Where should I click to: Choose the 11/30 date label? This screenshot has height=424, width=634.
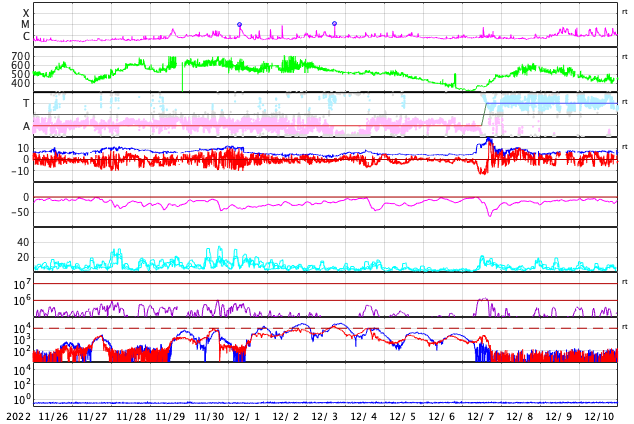pos(209,416)
